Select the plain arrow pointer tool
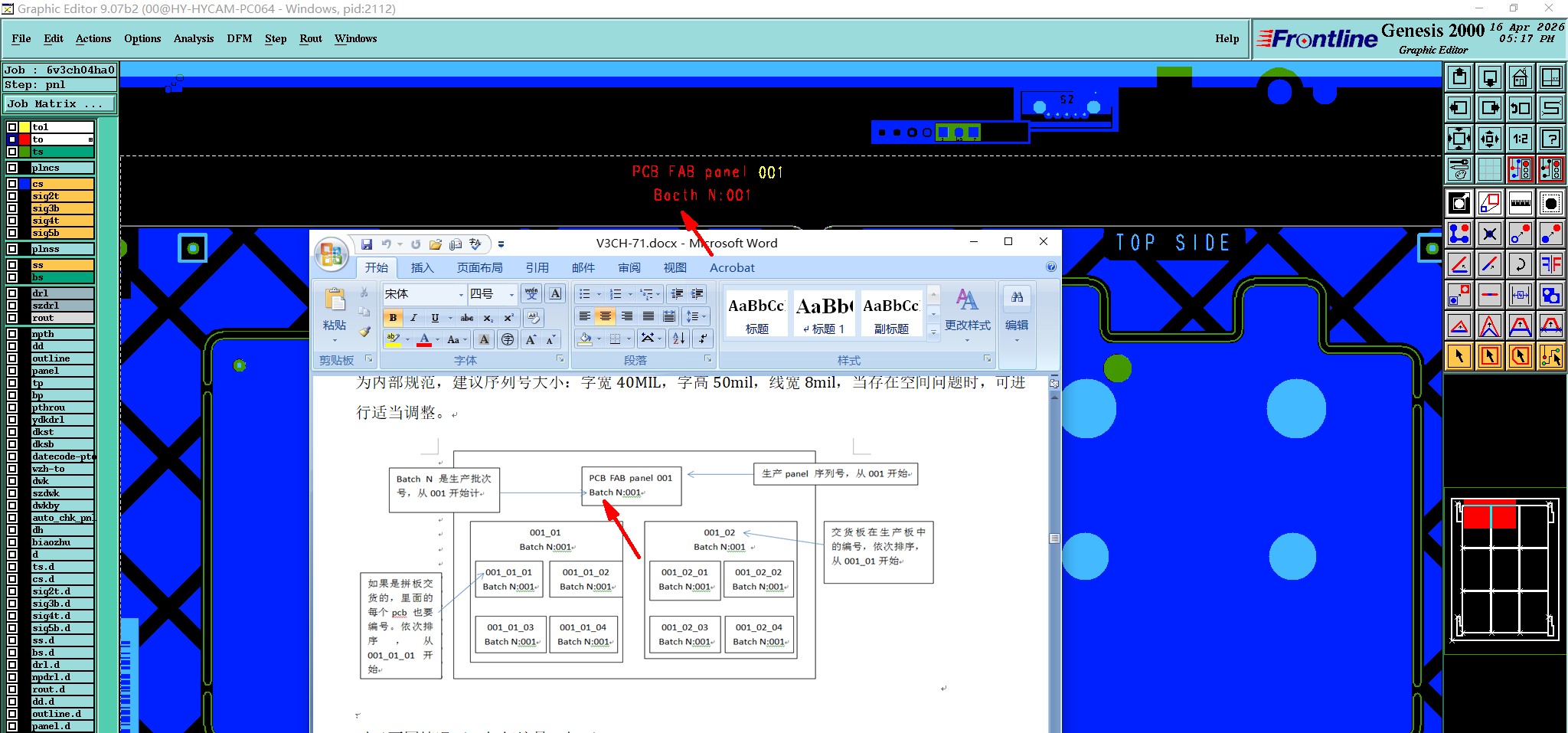This screenshot has width=1568, height=733. tap(1460, 356)
